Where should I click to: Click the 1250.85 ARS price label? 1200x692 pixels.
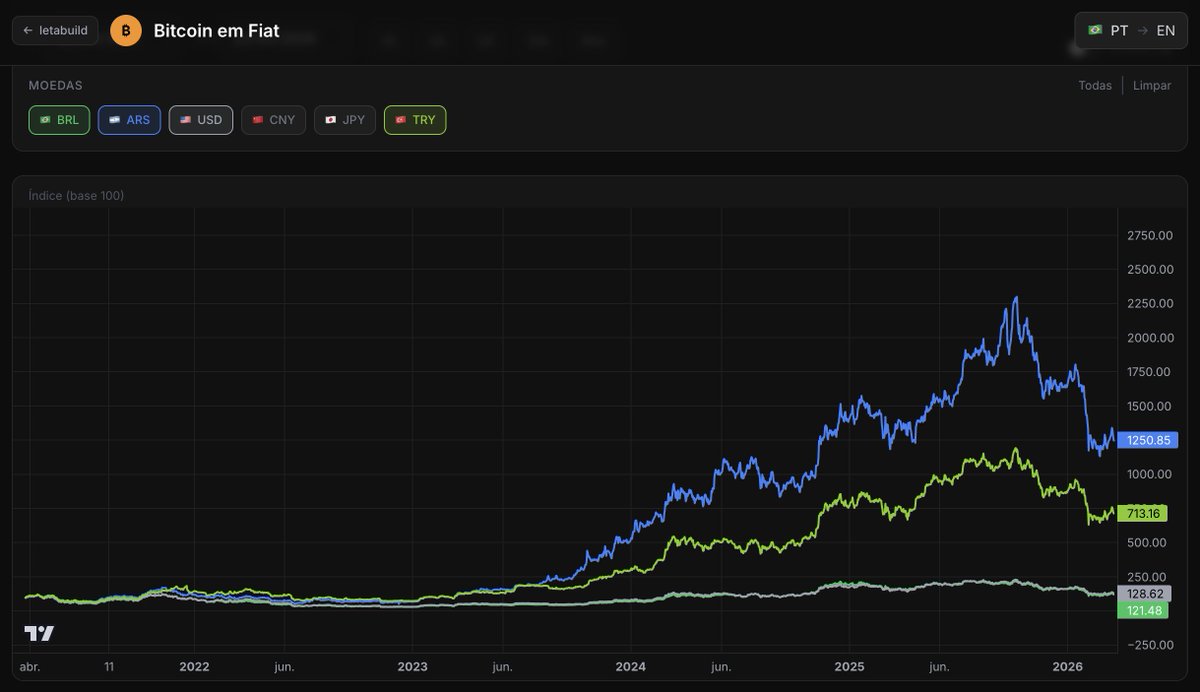point(1147,440)
